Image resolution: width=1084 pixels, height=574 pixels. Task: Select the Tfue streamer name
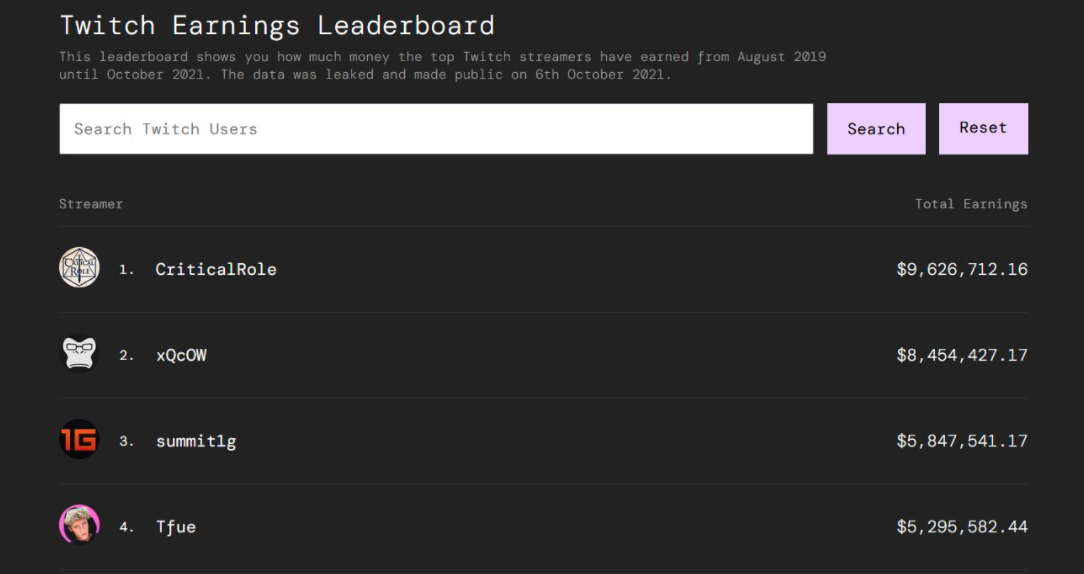176,527
